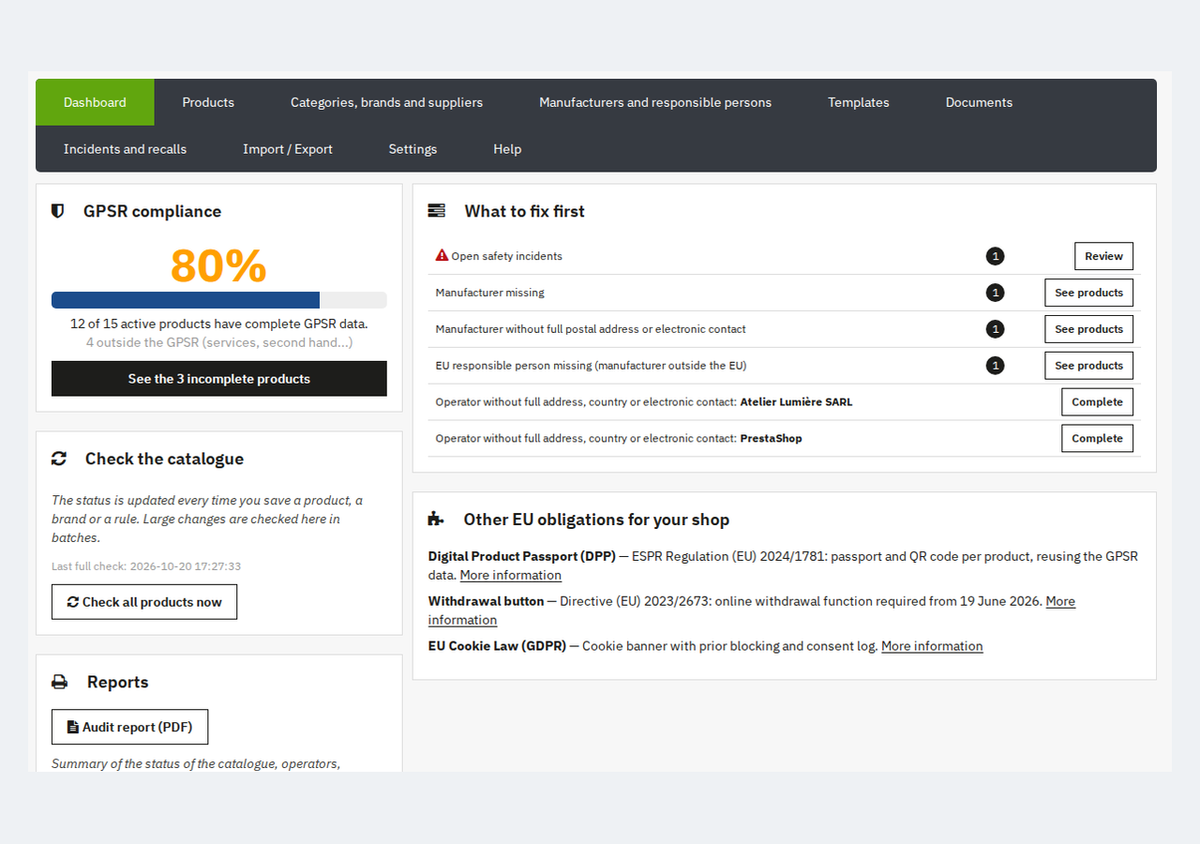Click 'What to fix first' heading

click(x=524, y=211)
